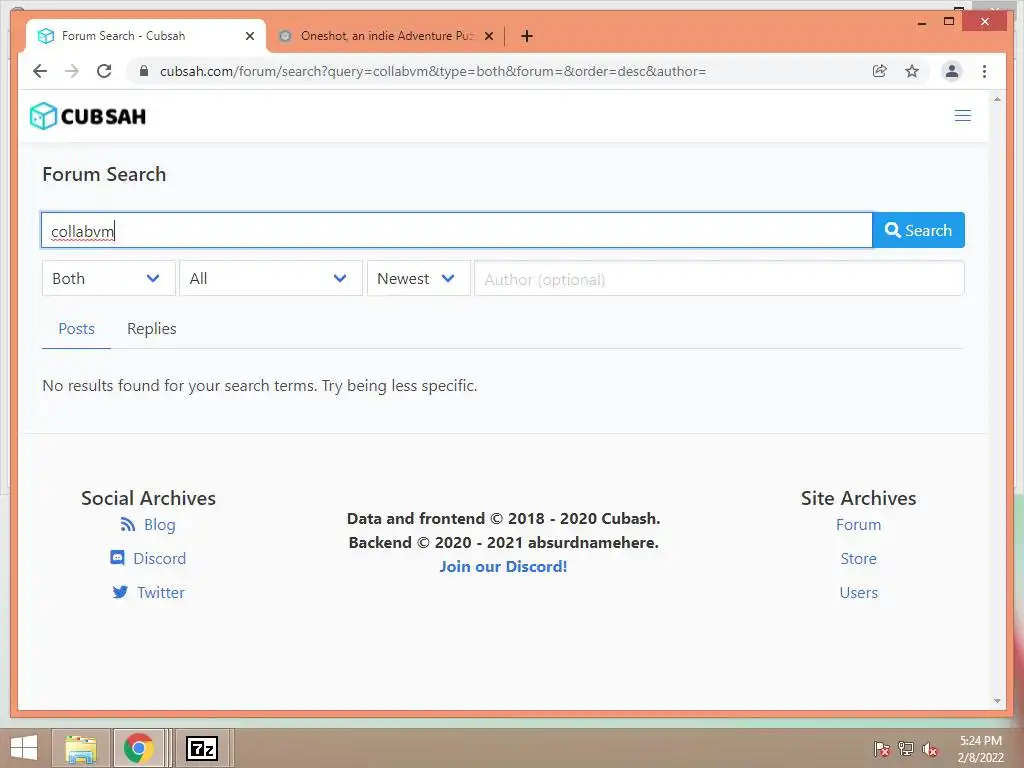
Task: Click the Twitter bird icon
Action: click(120, 592)
